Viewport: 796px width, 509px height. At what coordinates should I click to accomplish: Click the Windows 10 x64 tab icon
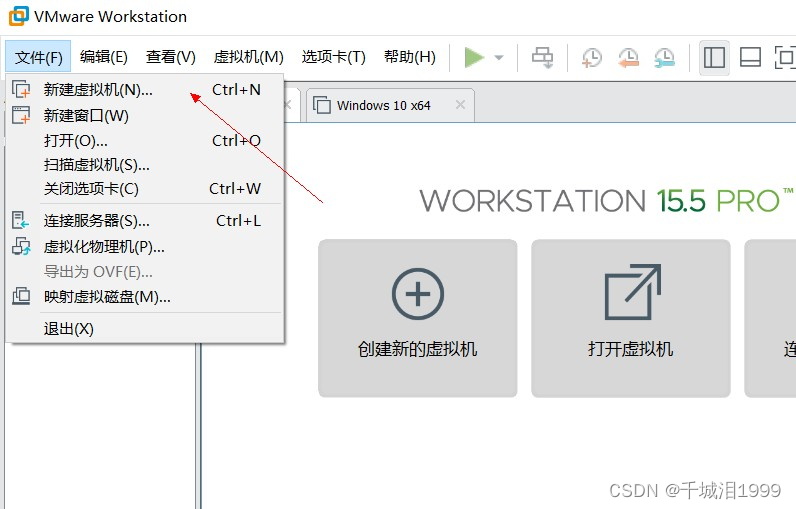click(322, 105)
